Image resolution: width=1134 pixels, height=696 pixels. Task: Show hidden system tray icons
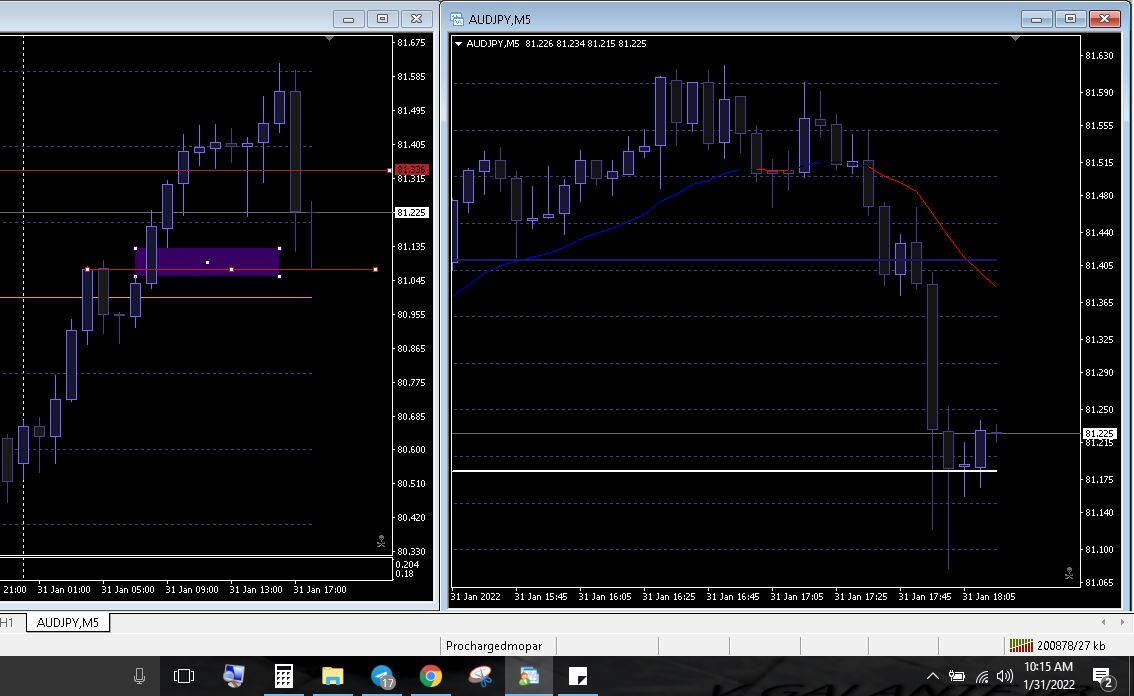pos(933,676)
